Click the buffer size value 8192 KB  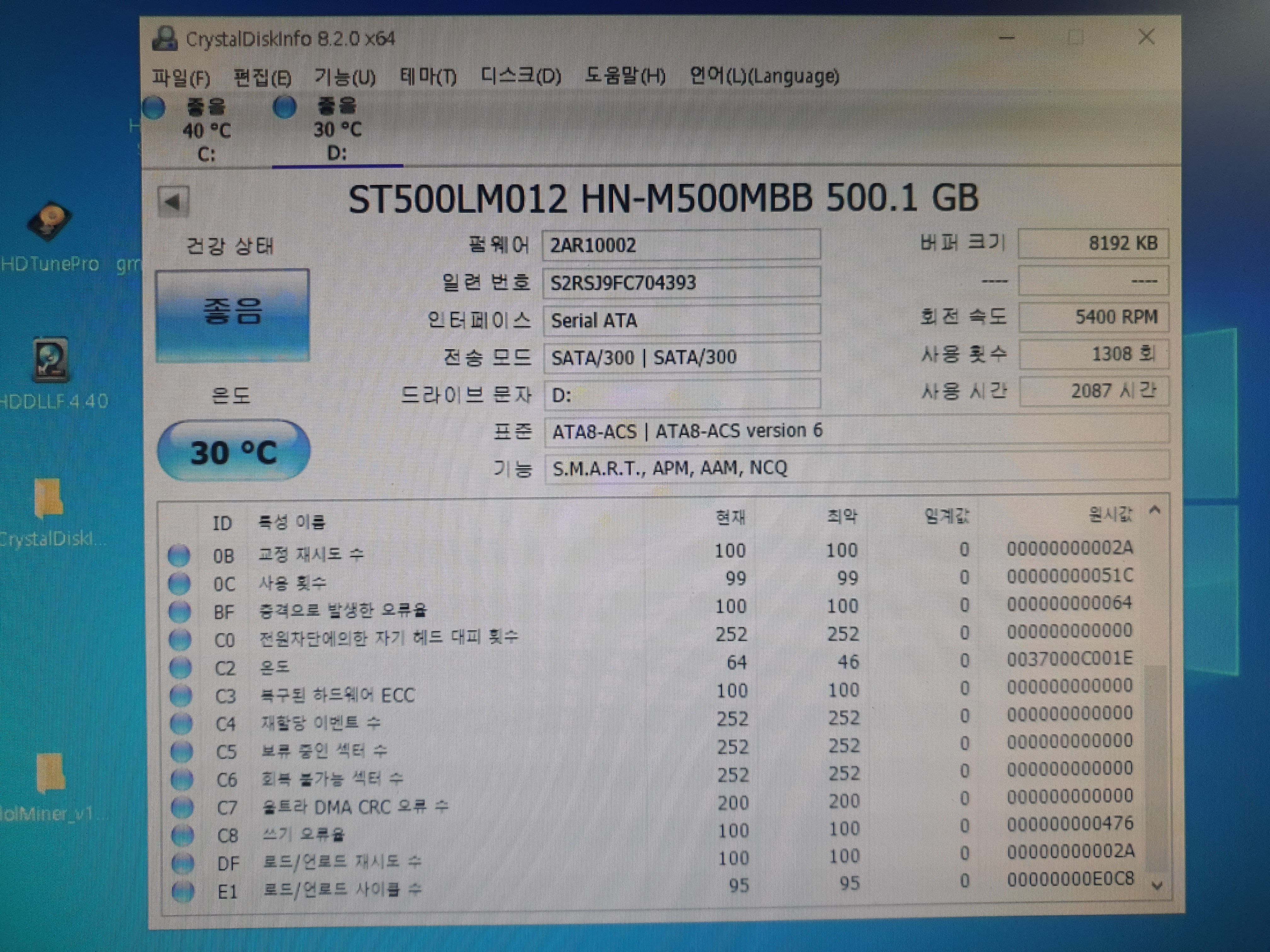(1093, 243)
